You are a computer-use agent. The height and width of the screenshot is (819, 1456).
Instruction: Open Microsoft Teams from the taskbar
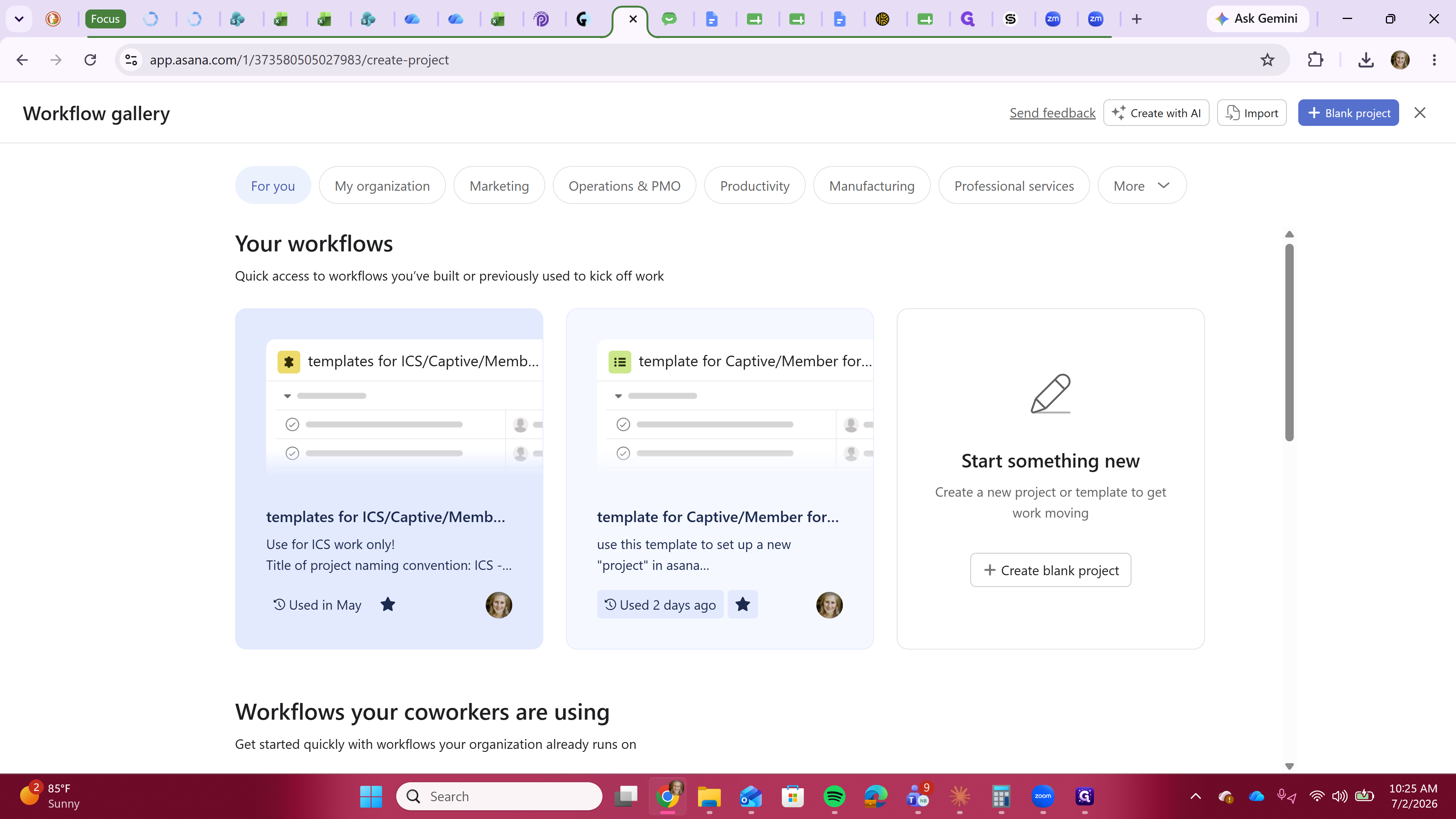[917, 796]
